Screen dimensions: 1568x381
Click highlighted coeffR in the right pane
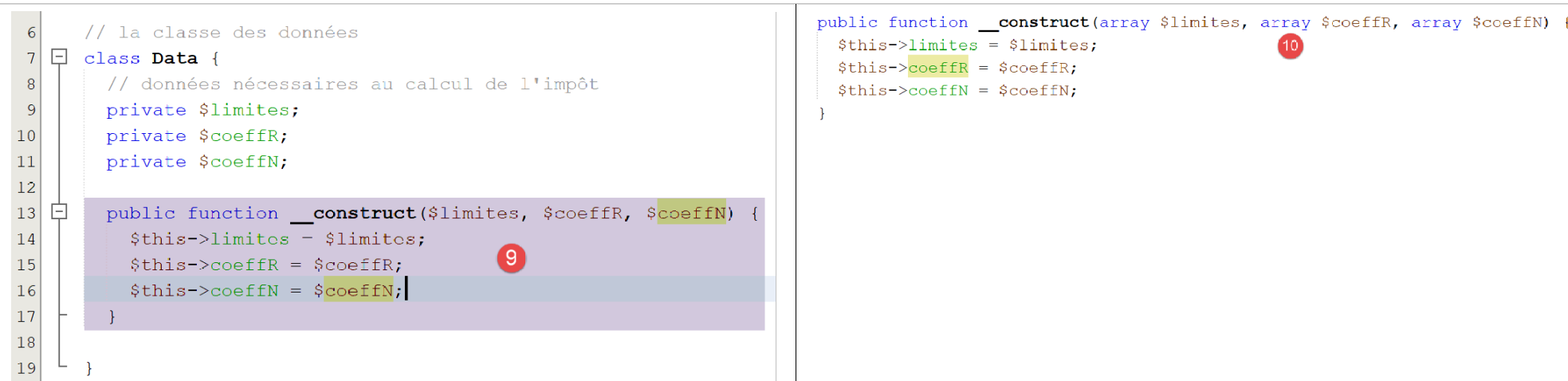pos(937,68)
